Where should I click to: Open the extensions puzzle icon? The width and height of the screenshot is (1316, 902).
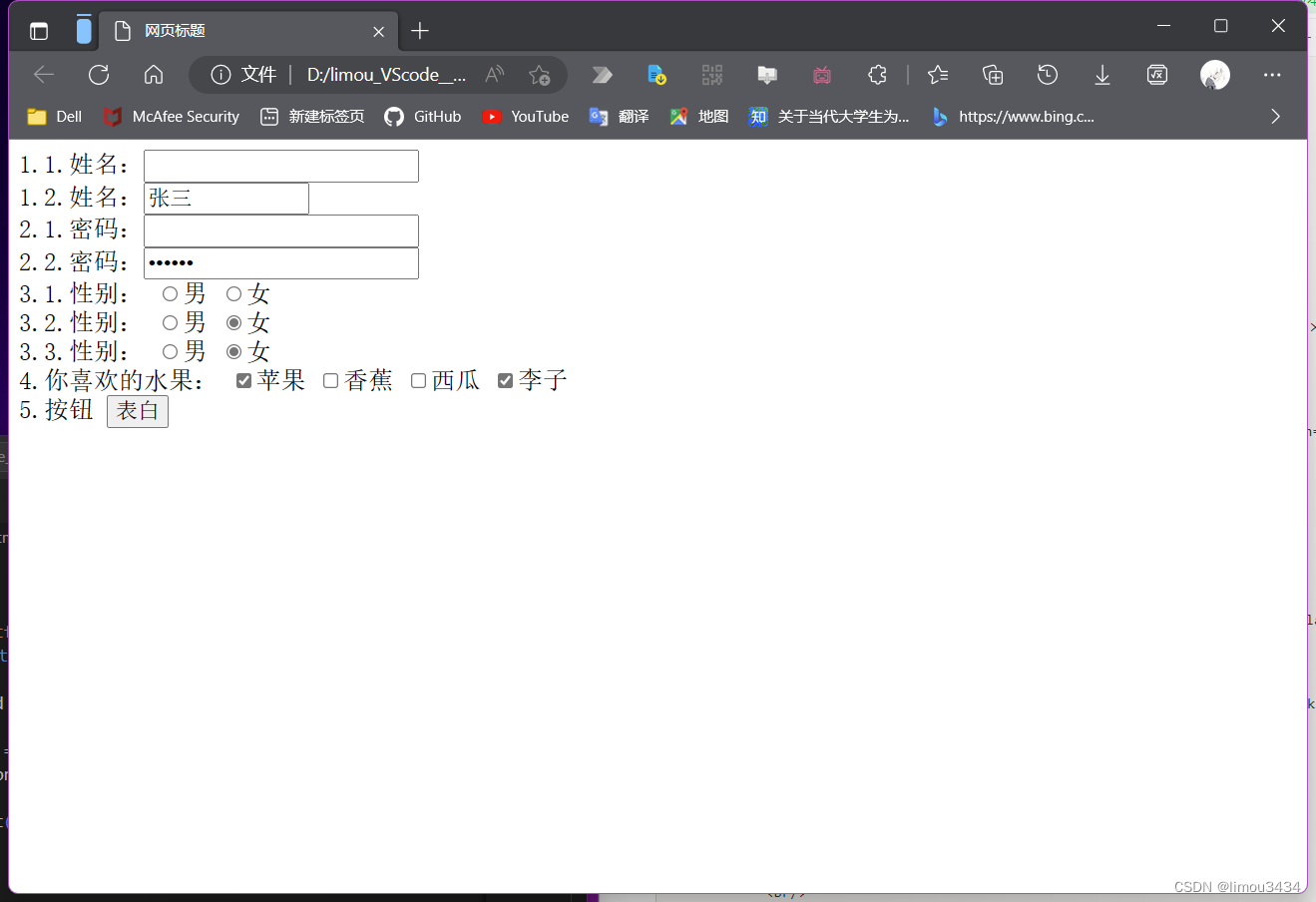[877, 75]
